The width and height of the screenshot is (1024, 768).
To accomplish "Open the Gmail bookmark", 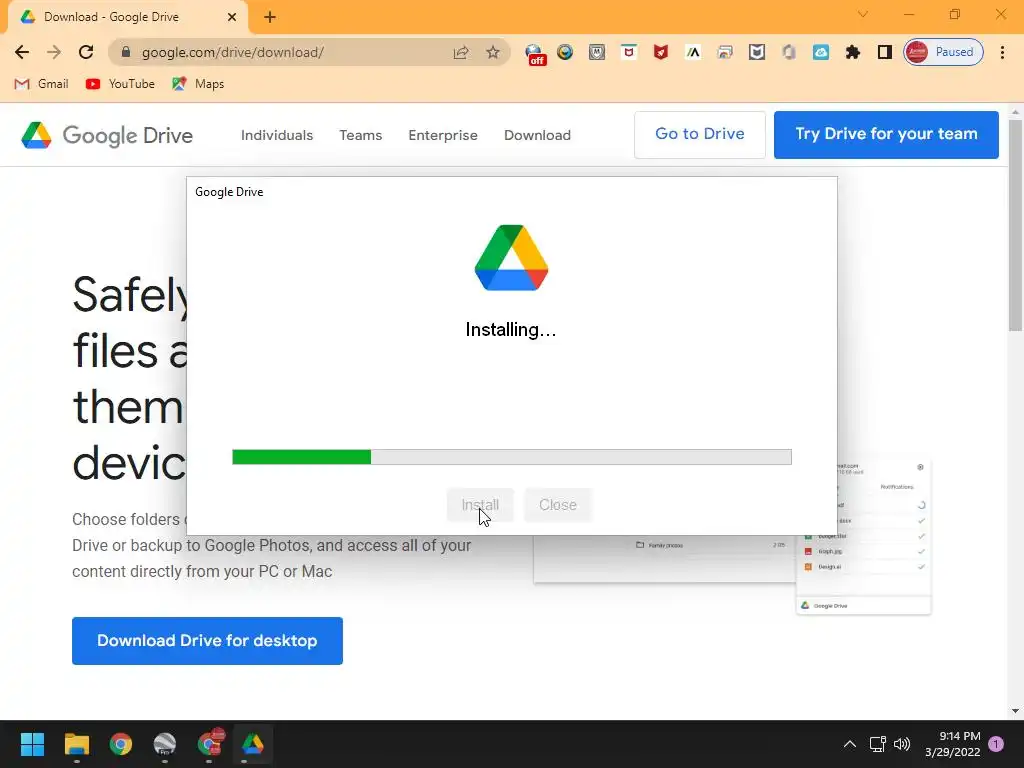I will point(41,84).
